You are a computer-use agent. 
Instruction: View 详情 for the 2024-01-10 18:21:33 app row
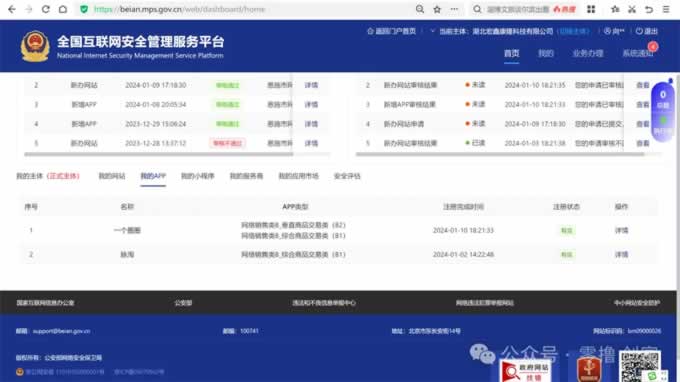[x=621, y=230]
